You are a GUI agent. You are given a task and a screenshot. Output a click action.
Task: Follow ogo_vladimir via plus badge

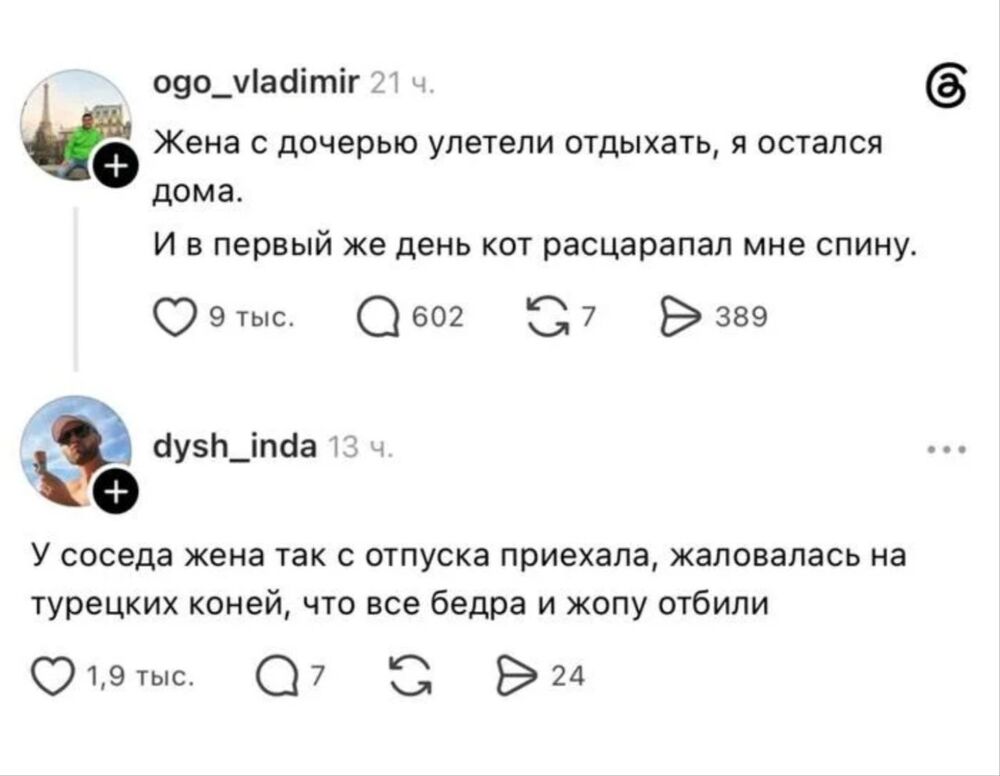pos(115,166)
